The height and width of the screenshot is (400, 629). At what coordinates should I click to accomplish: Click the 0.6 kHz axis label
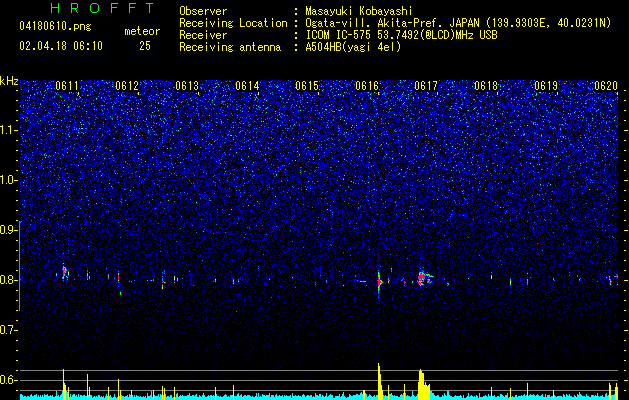(9, 380)
